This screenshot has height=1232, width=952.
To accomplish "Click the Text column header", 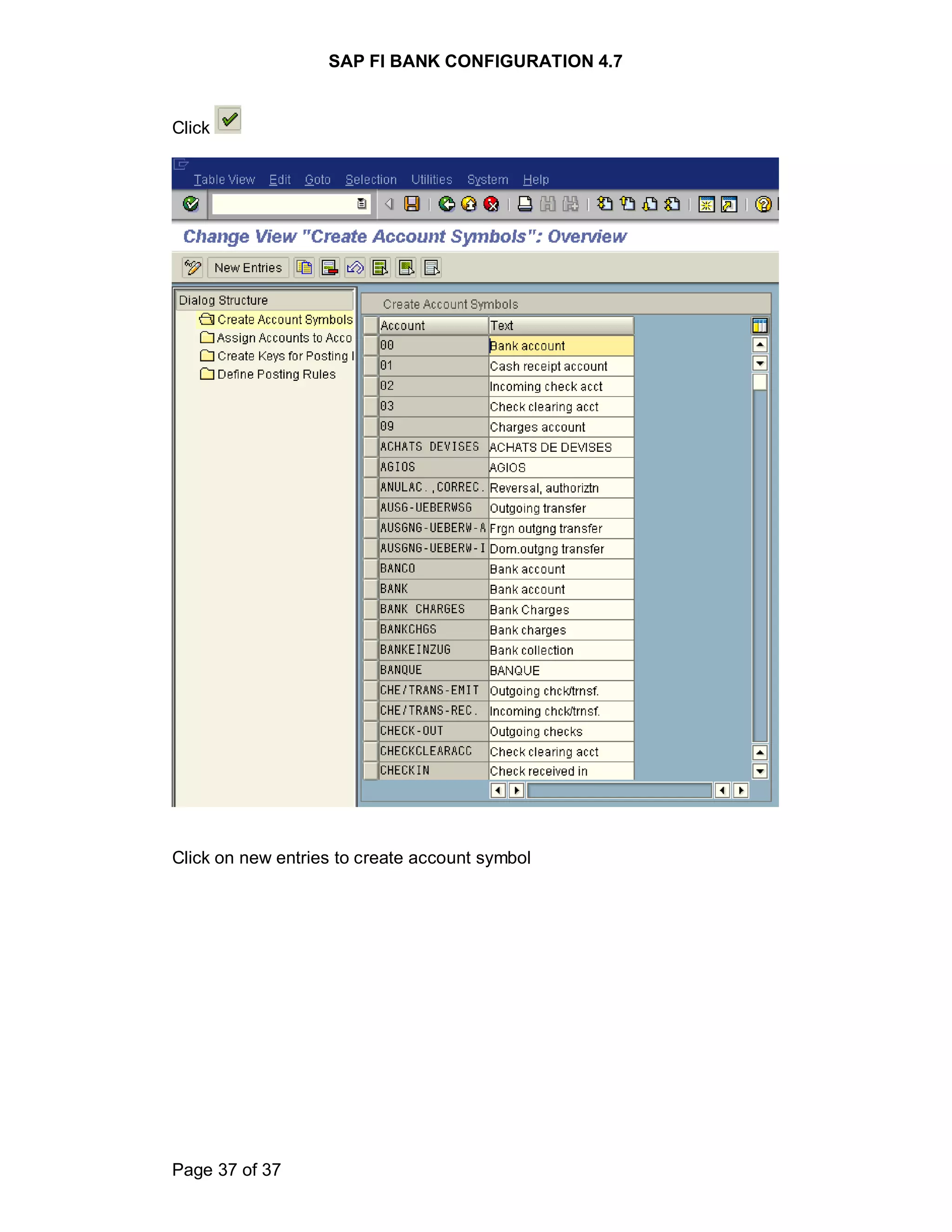I will (x=561, y=325).
